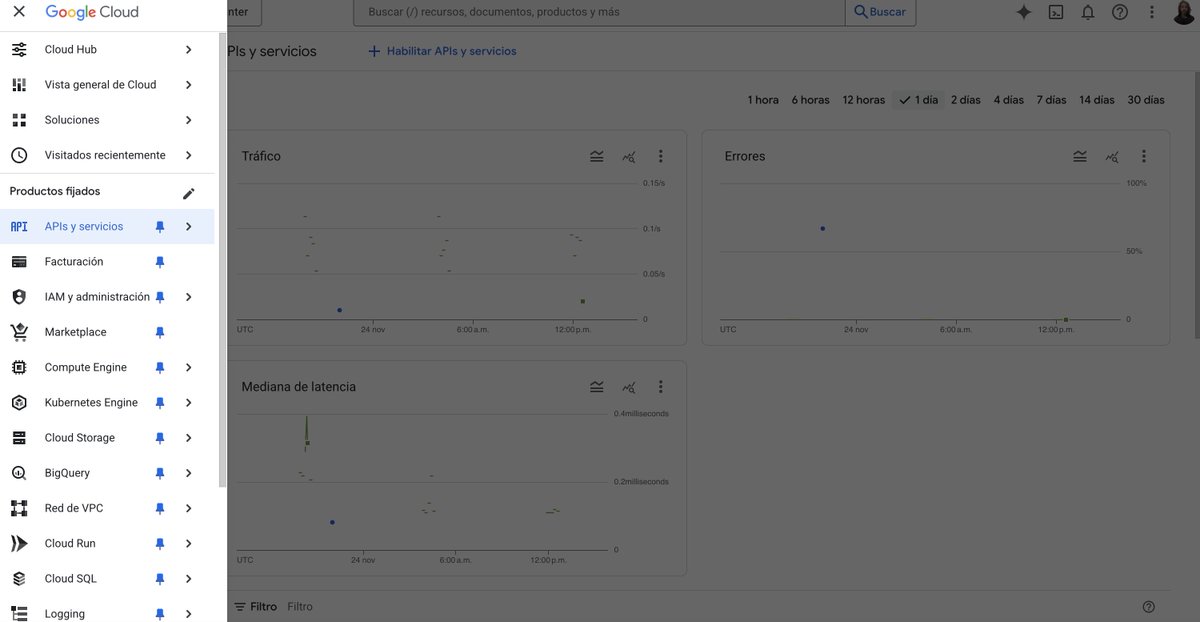This screenshot has width=1200, height=622.
Task: Select the 7 días time range
Action: [x=1051, y=100]
